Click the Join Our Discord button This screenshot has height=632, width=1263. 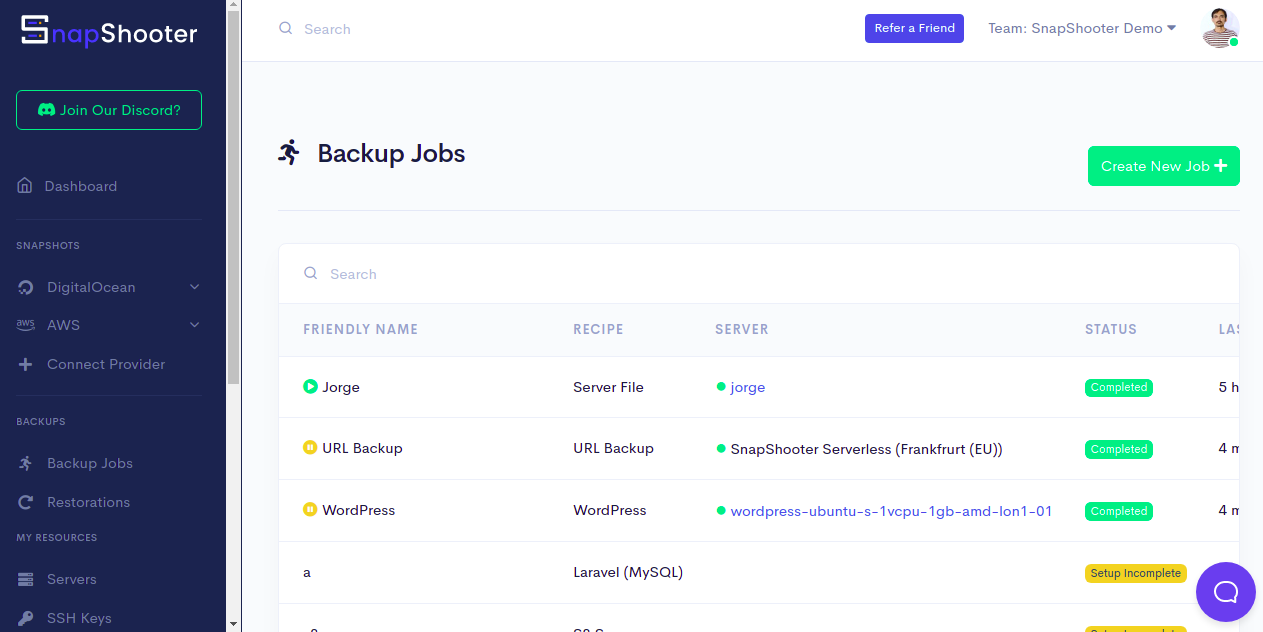point(109,110)
